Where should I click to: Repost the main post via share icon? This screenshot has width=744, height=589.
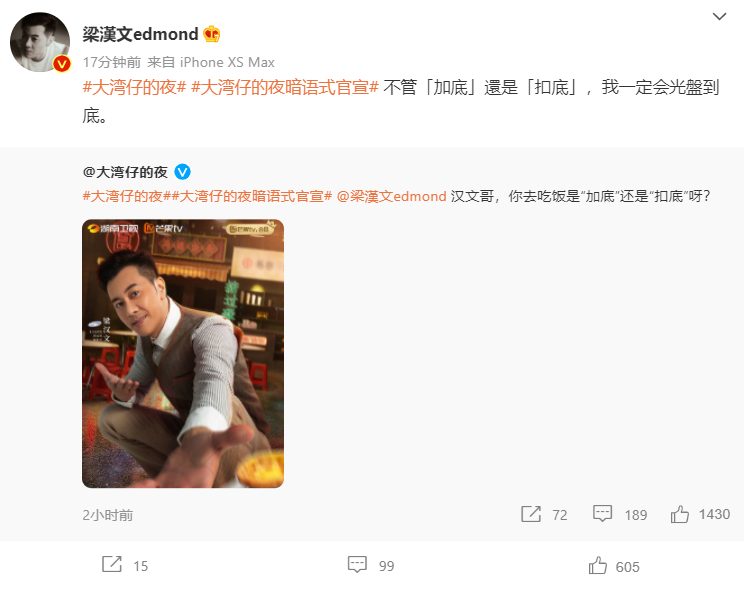112,564
